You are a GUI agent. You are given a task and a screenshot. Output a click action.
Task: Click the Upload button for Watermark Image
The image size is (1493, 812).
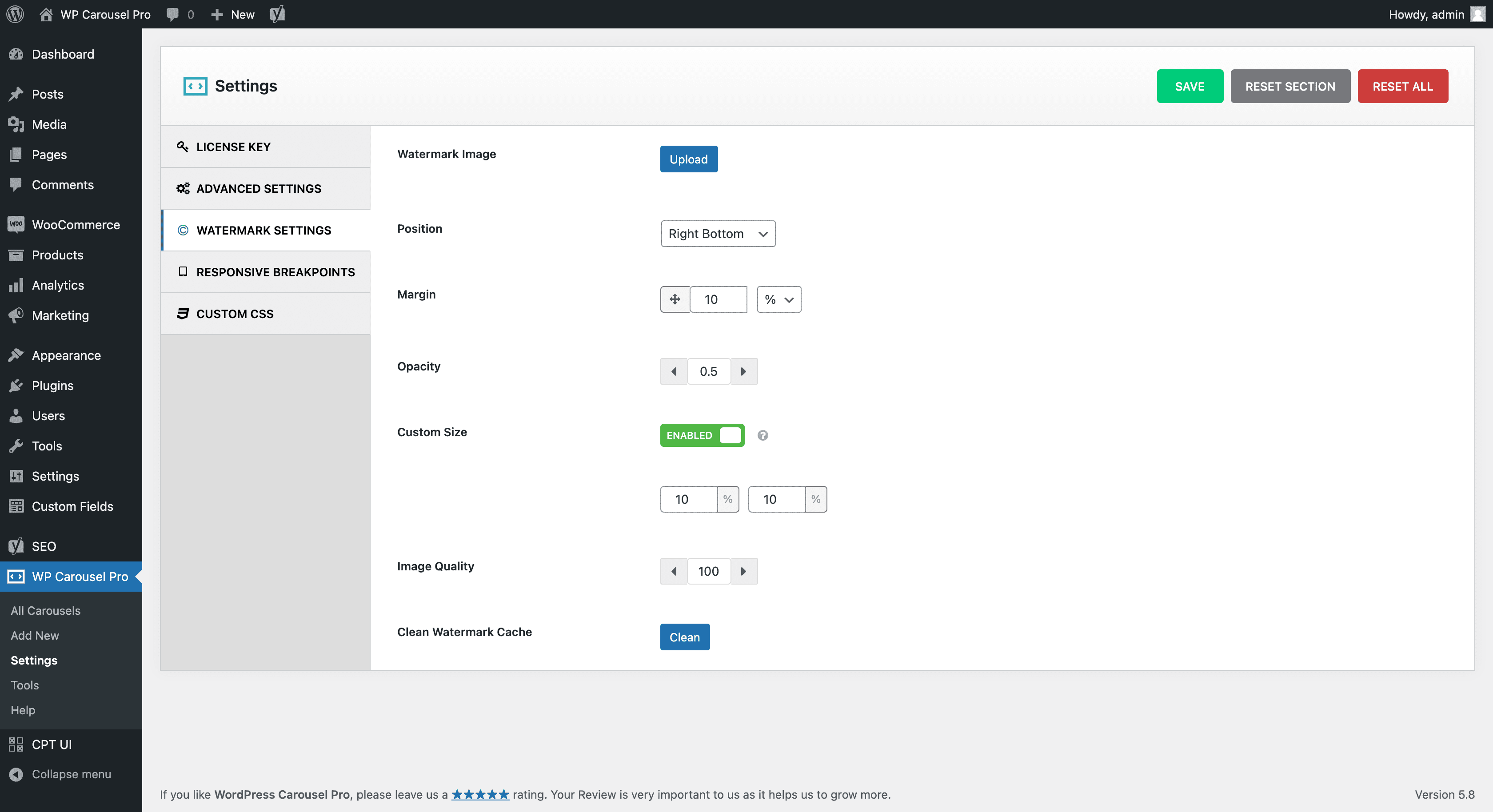pos(688,159)
